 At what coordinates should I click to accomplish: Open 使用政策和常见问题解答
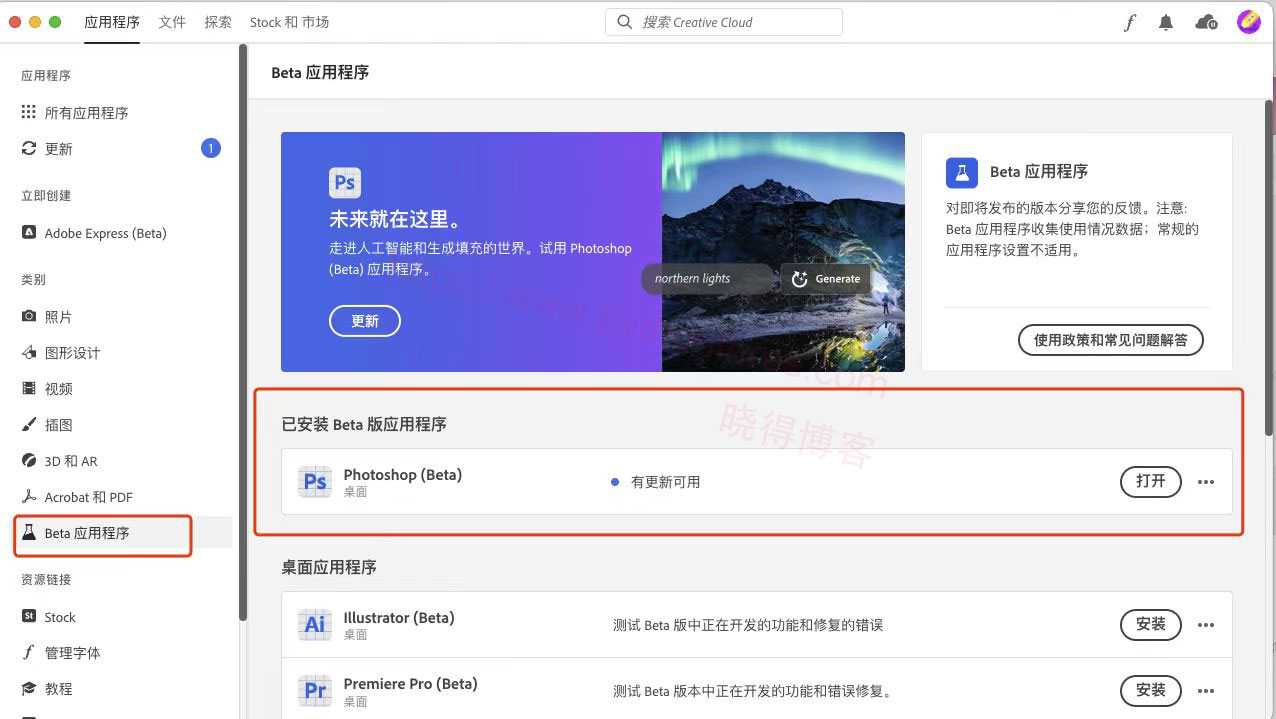point(1111,340)
